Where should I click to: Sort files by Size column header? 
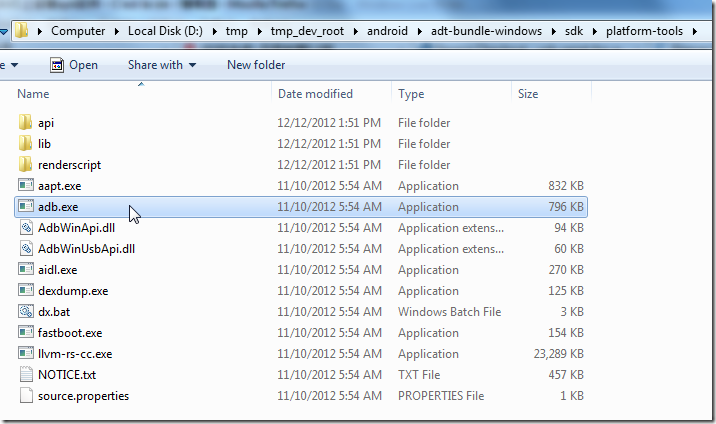[x=528, y=94]
